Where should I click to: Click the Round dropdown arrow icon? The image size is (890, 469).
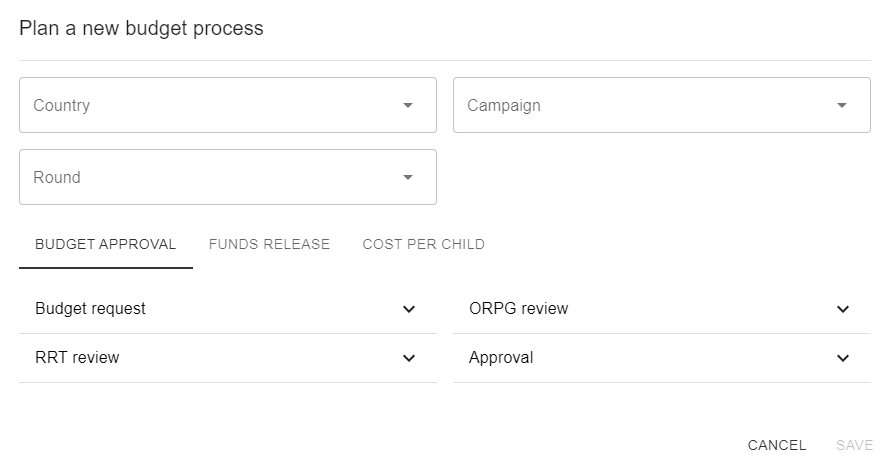[x=408, y=177]
